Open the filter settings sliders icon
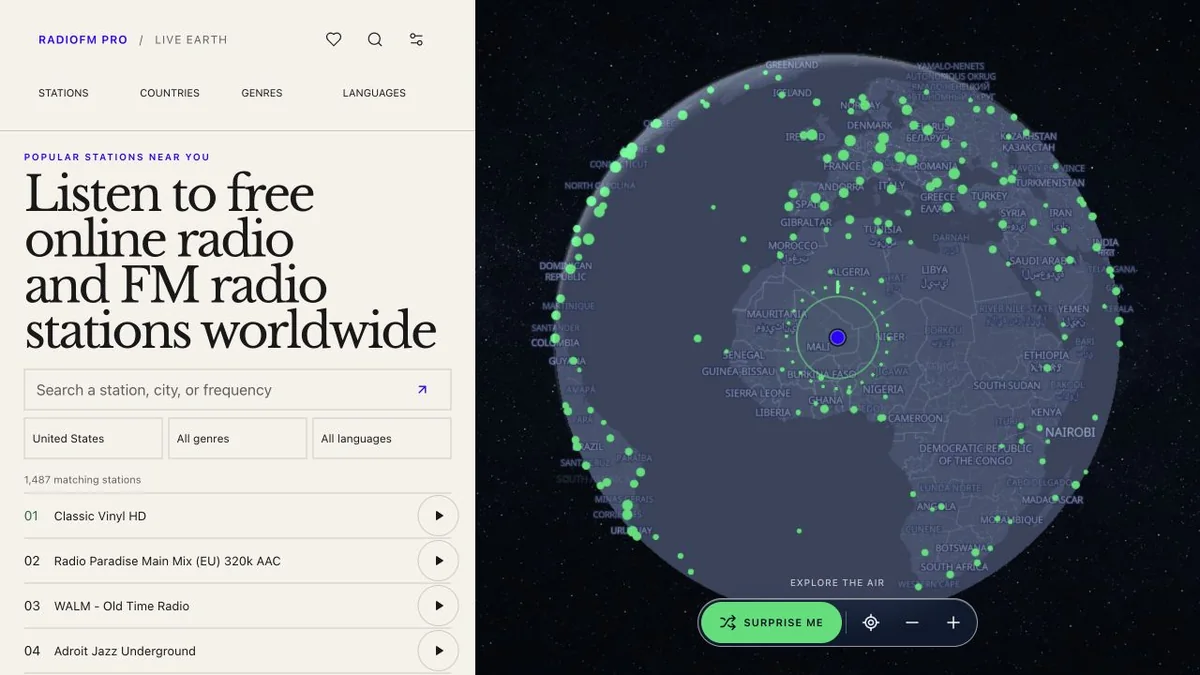Screen dimensions: 1200x675 pyautogui.click(x=416, y=40)
